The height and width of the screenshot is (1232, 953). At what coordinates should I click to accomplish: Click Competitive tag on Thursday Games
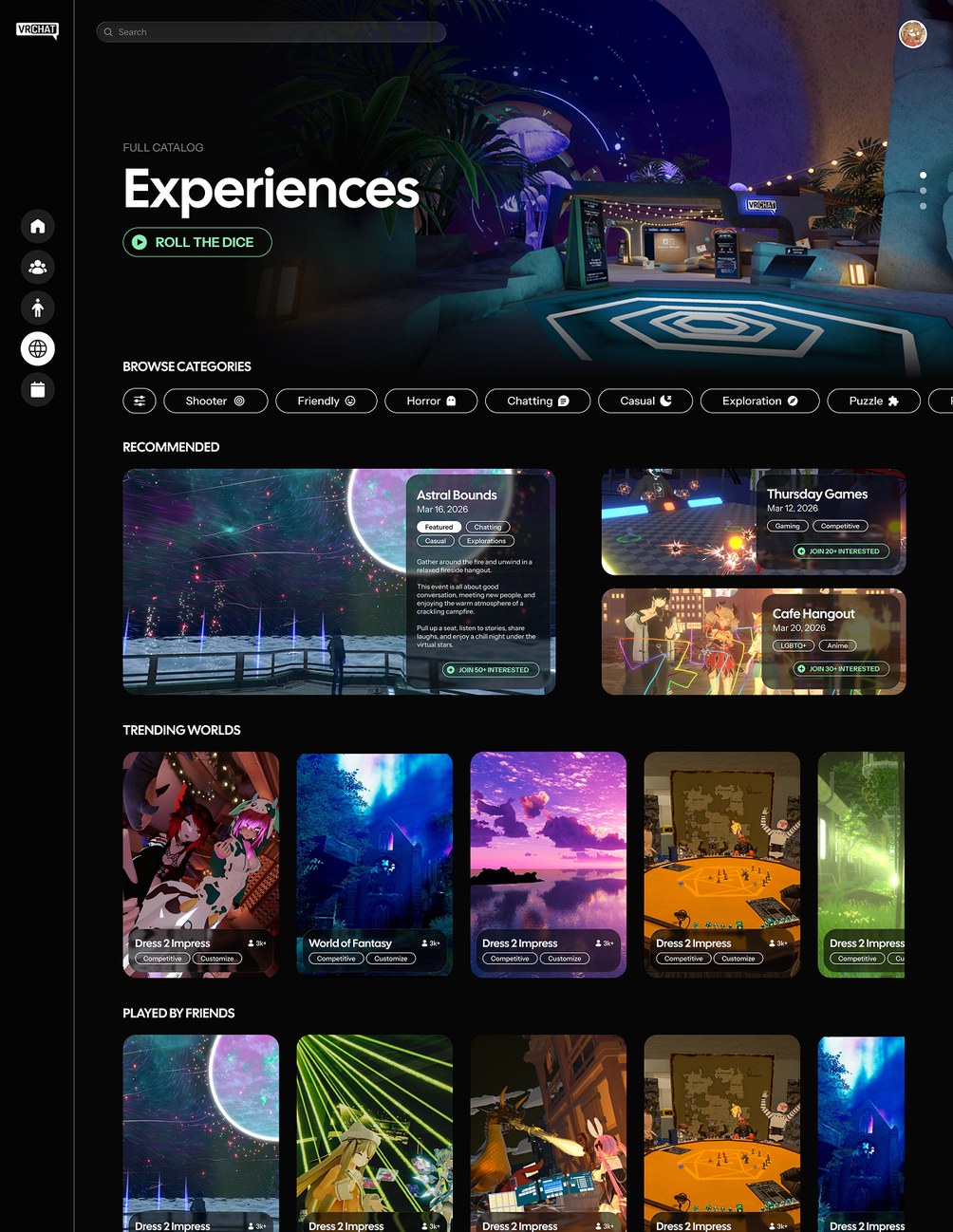[x=840, y=526]
